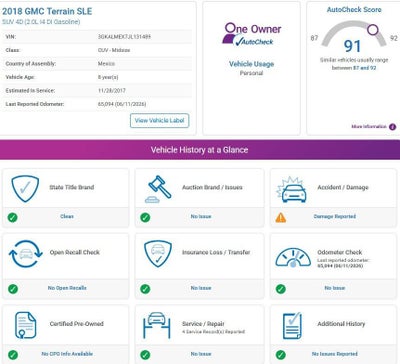The height and width of the screenshot is (364, 400).
Task: Click the Additional History document icon
Action: tap(292, 326)
